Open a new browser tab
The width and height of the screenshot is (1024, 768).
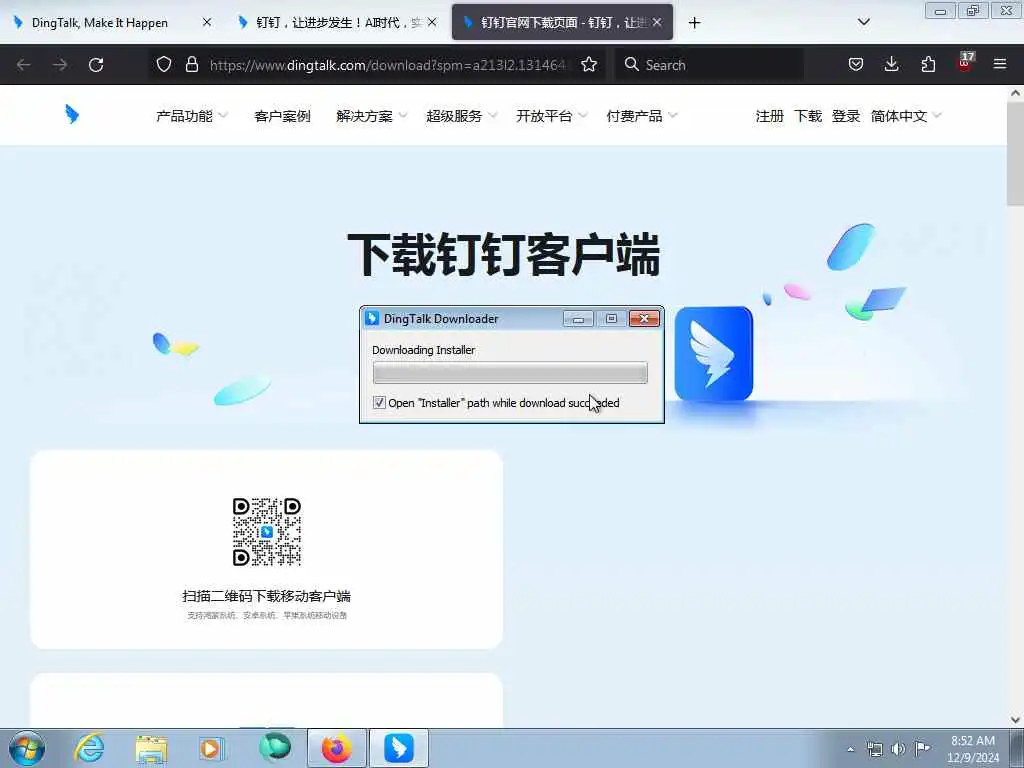coord(694,23)
